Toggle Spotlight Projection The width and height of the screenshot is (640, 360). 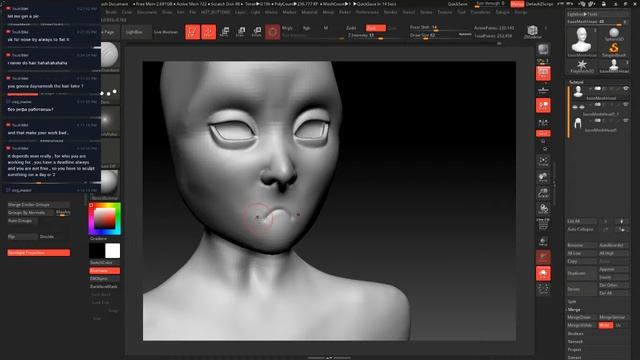[38, 253]
